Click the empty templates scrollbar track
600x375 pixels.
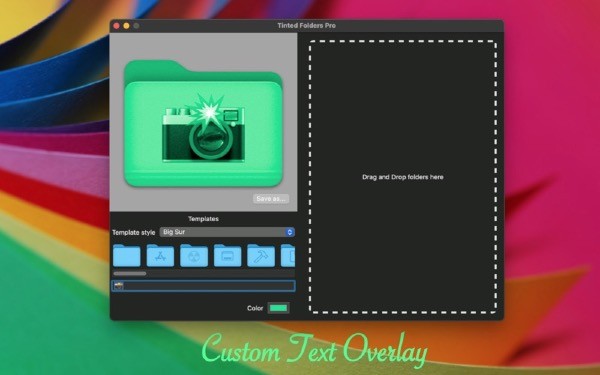220,274
